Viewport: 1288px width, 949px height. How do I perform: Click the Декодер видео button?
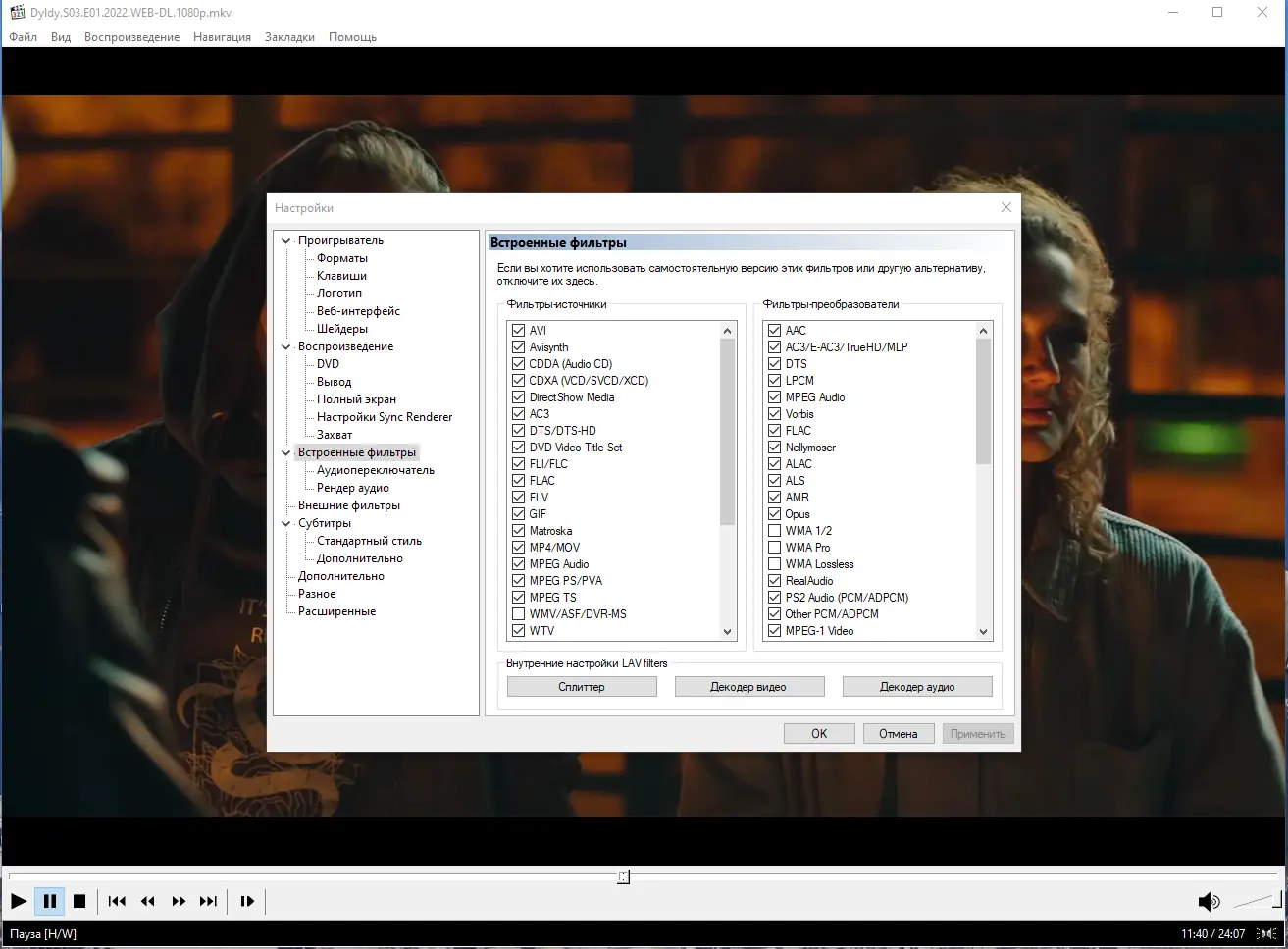coord(749,687)
